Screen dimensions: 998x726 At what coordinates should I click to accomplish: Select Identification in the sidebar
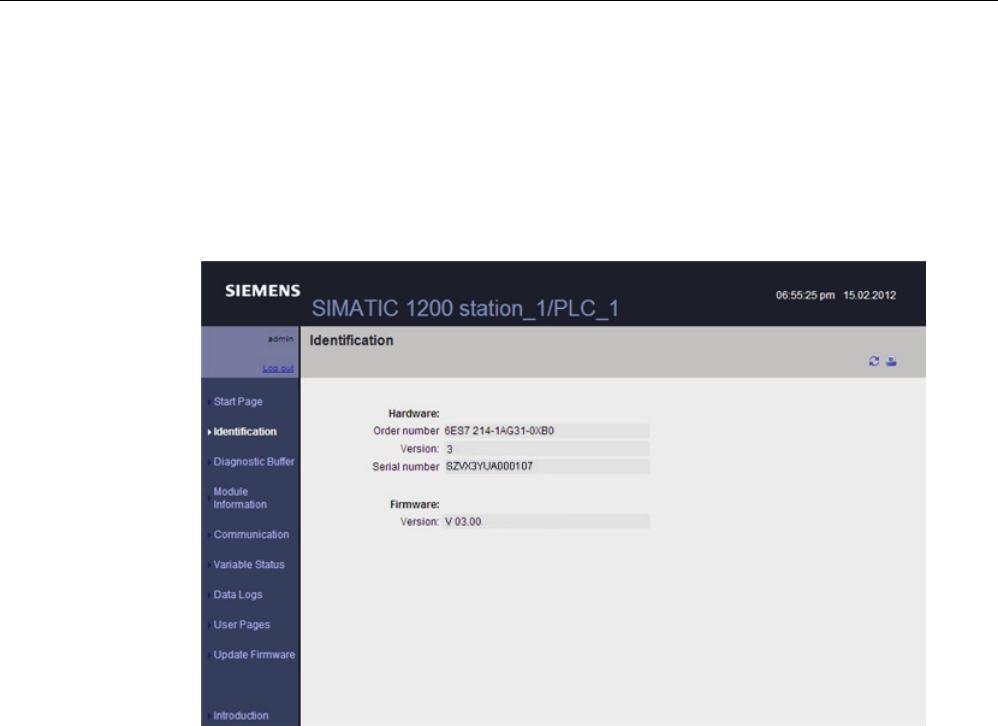[245, 431]
